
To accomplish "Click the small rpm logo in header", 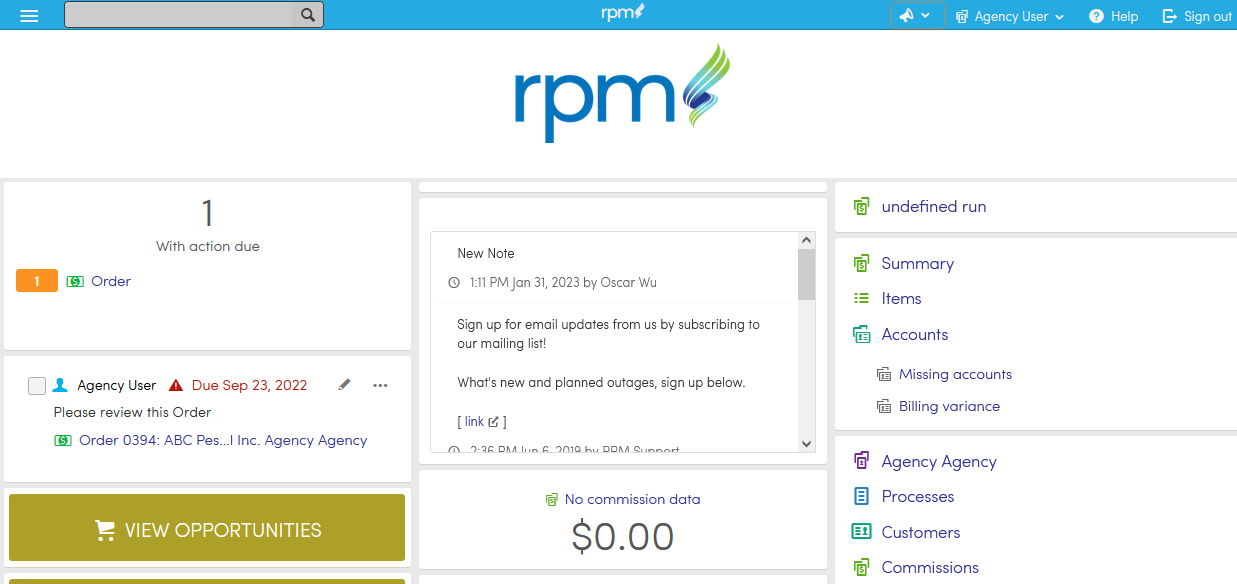I will pos(622,13).
